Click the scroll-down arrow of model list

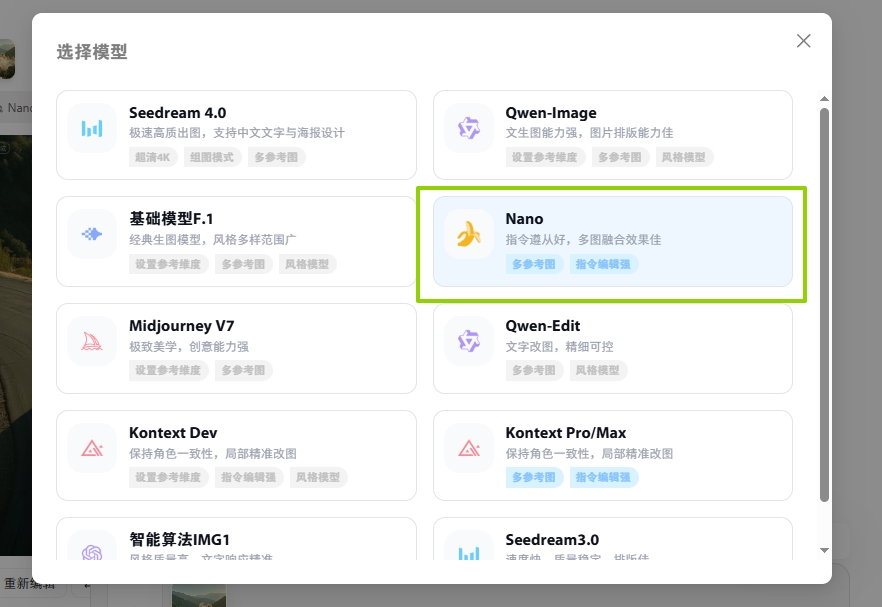824,550
